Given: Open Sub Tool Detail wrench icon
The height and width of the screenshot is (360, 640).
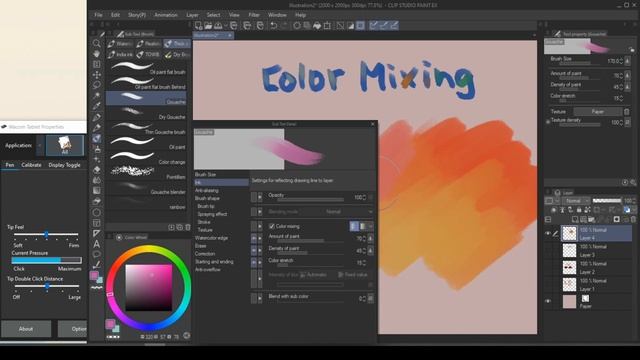Looking at the screenshot, I should coord(633,182).
